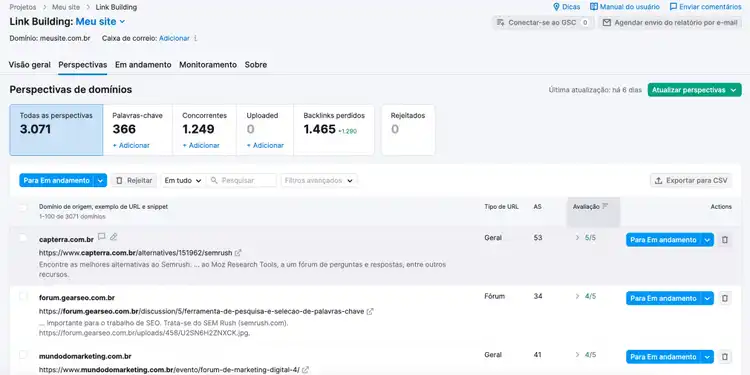Select the Palavras-chave 366 card

pos(138,130)
